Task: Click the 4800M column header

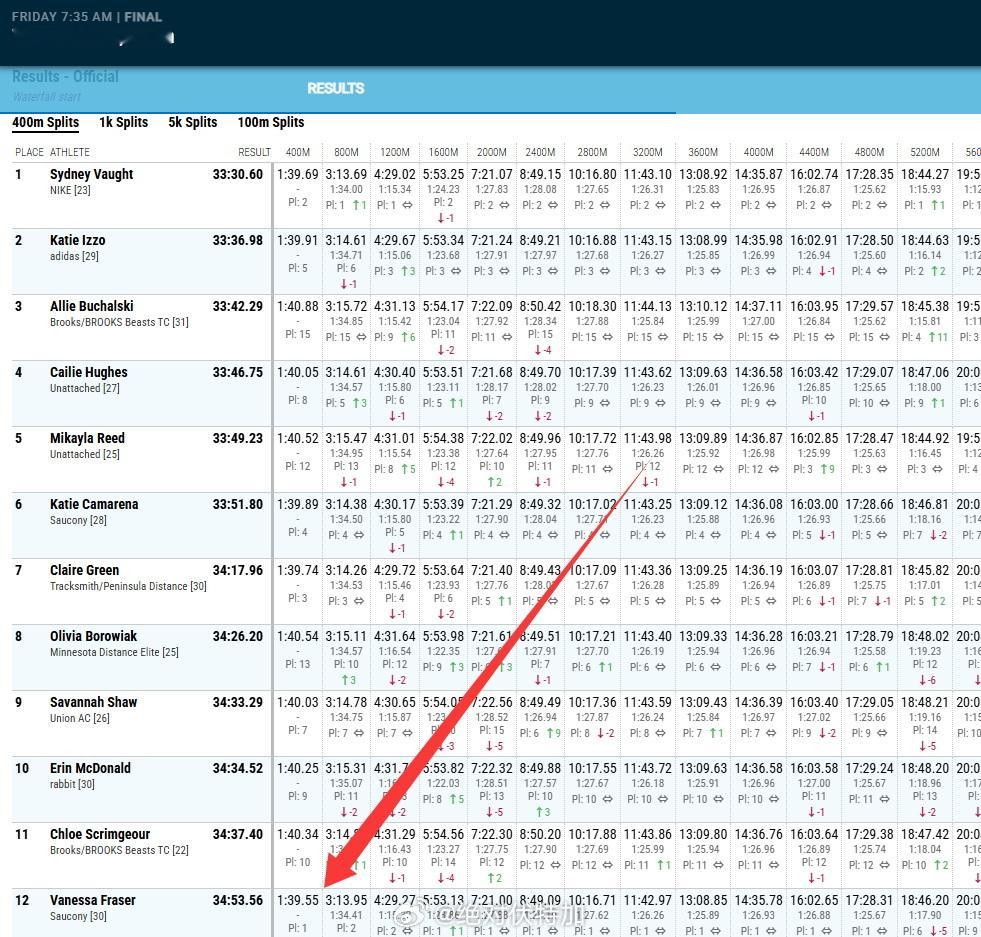Action: coord(870,152)
